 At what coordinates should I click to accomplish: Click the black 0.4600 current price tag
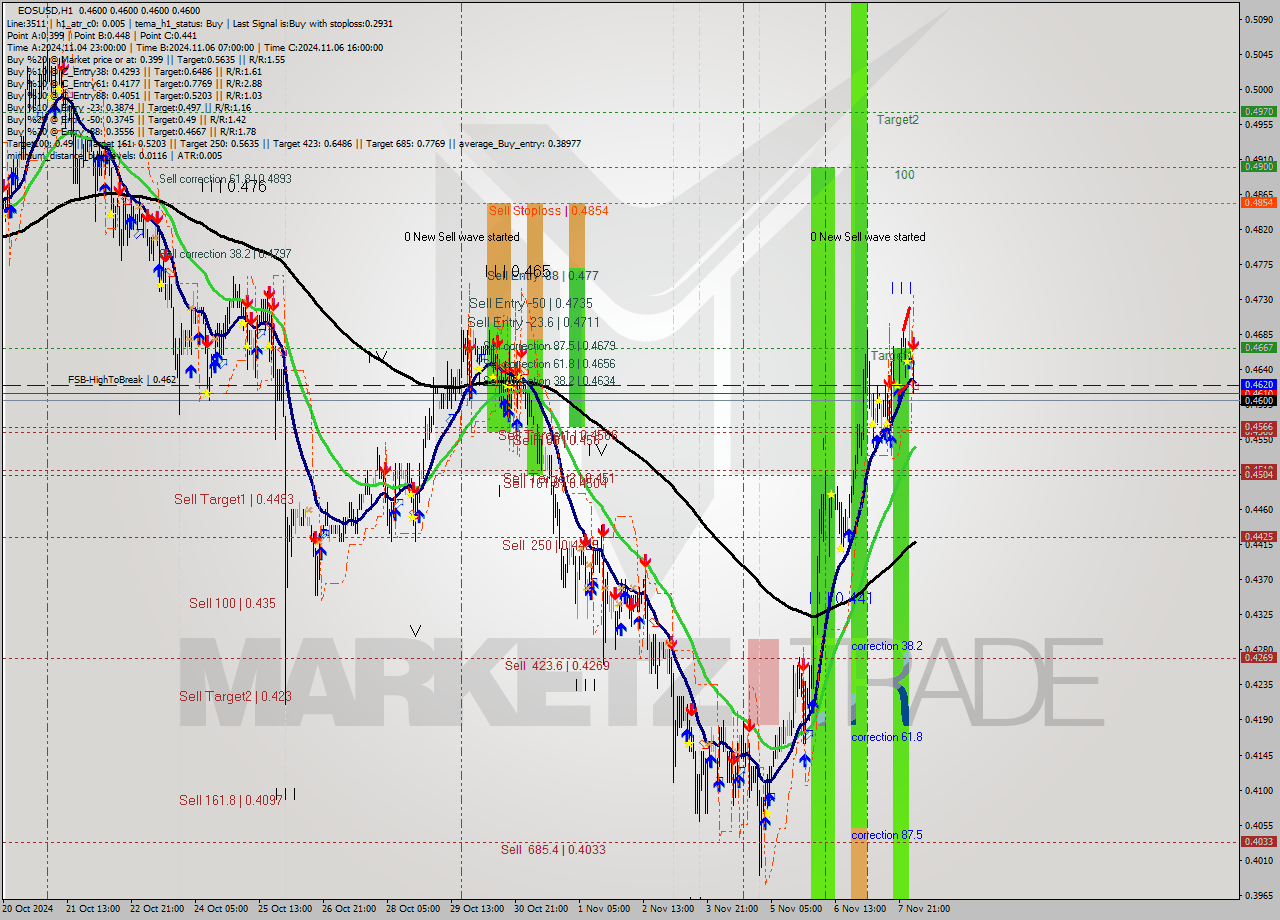coord(1258,400)
